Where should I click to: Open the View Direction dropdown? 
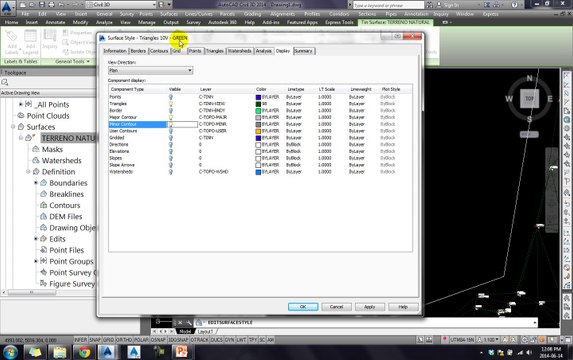tap(150, 70)
